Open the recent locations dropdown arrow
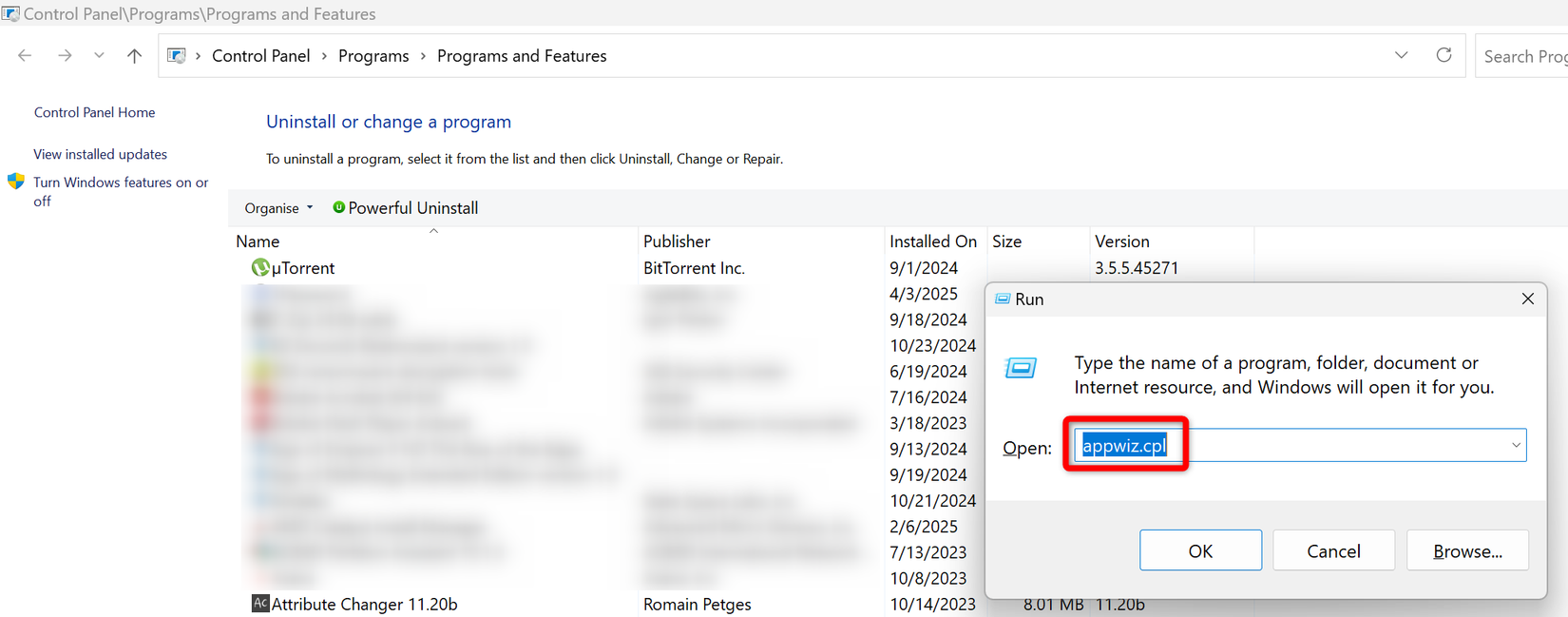The width and height of the screenshot is (1568, 617). tap(99, 56)
